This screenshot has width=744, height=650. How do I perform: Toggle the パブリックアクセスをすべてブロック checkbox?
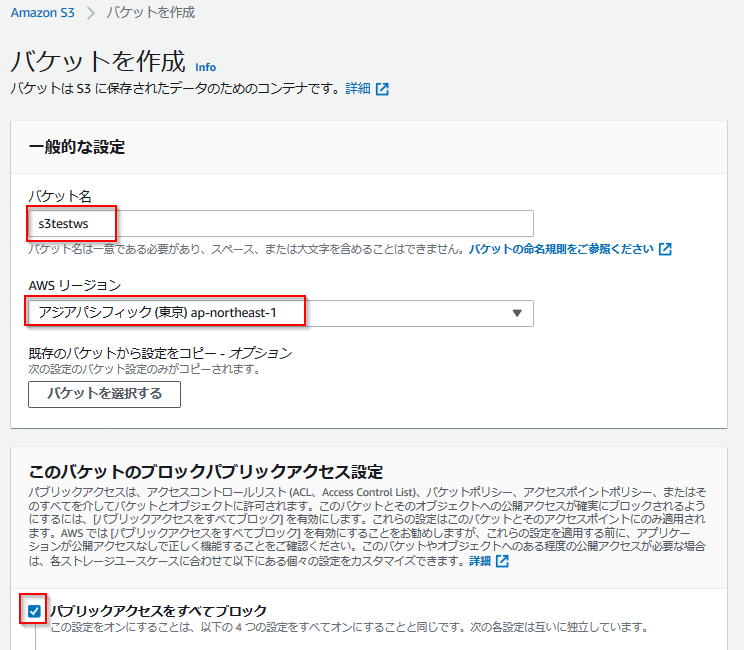point(34,611)
